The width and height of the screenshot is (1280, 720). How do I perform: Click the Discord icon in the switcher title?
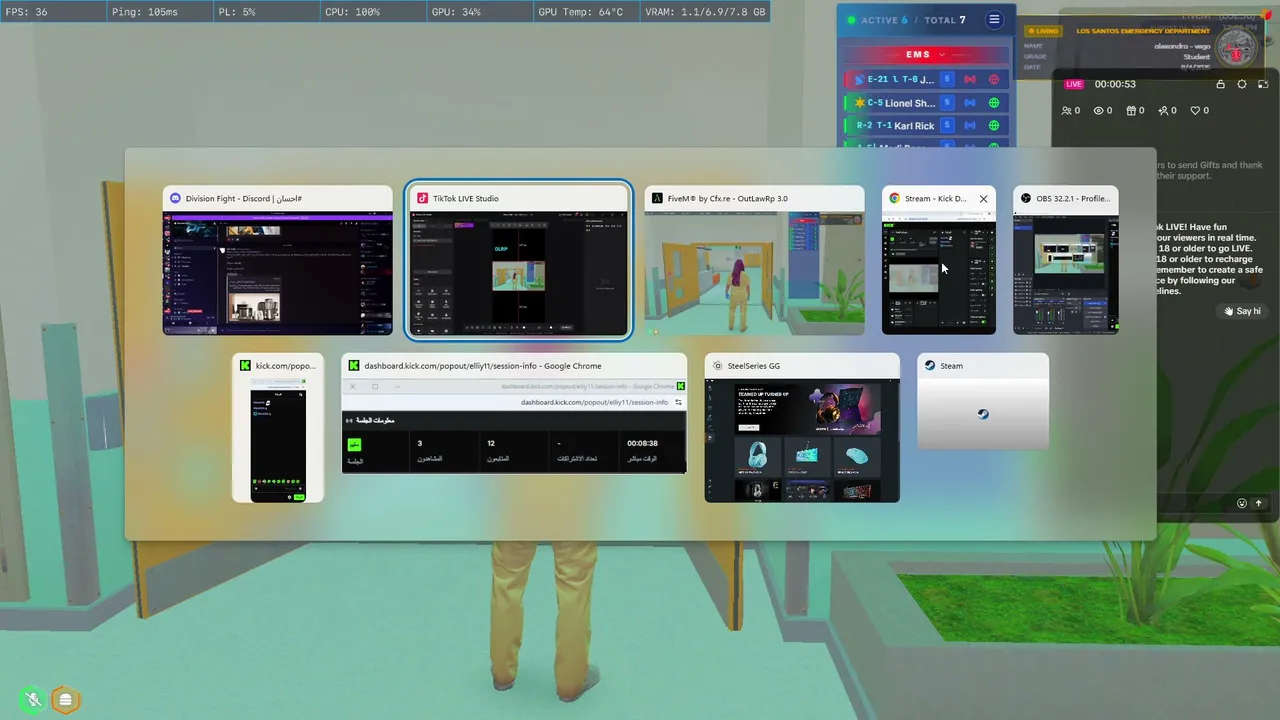point(176,199)
